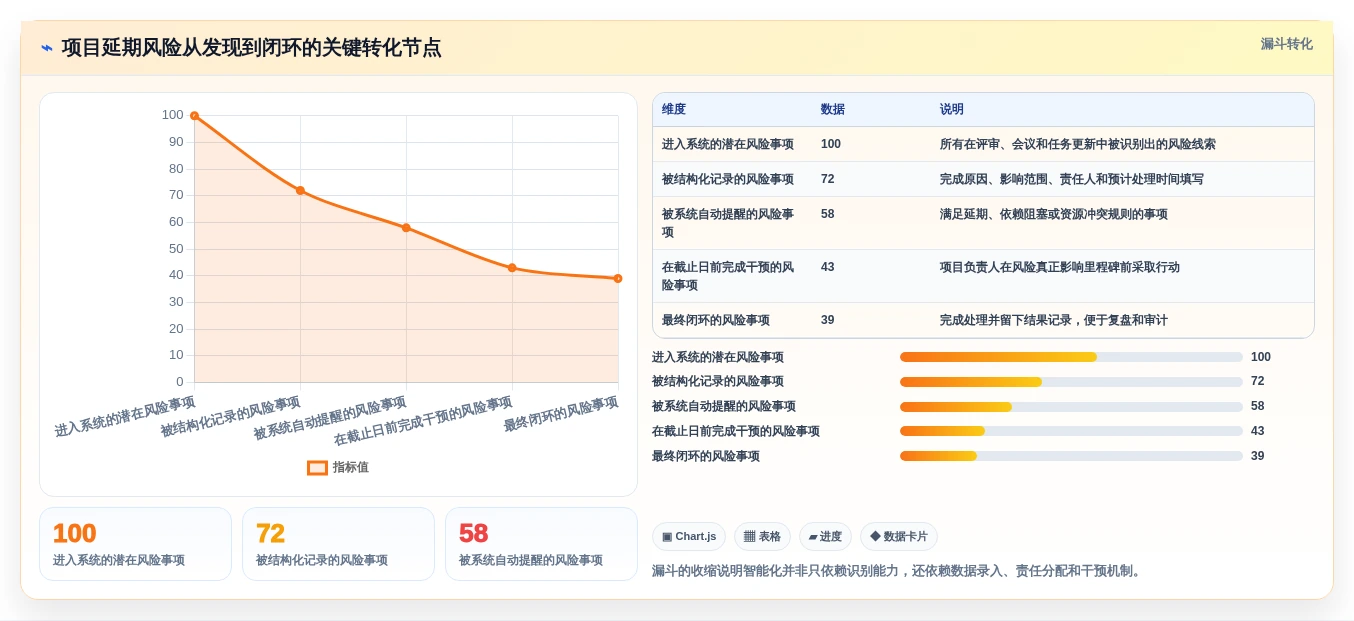The width and height of the screenshot is (1354, 621).
Task: Click table cell 在截止日前完成干预的风险事项
Action: pos(728,276)
